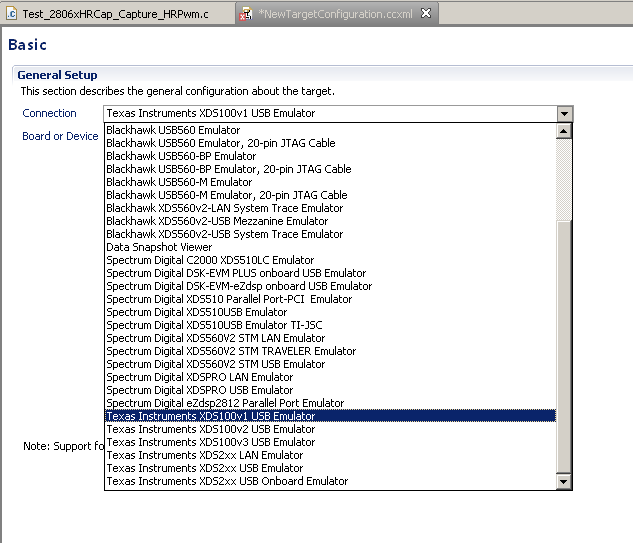Choose Spectrum Digital XDS510USB Emulator
Viewport: 633px width, 543px height.
[x=330, y=312]
